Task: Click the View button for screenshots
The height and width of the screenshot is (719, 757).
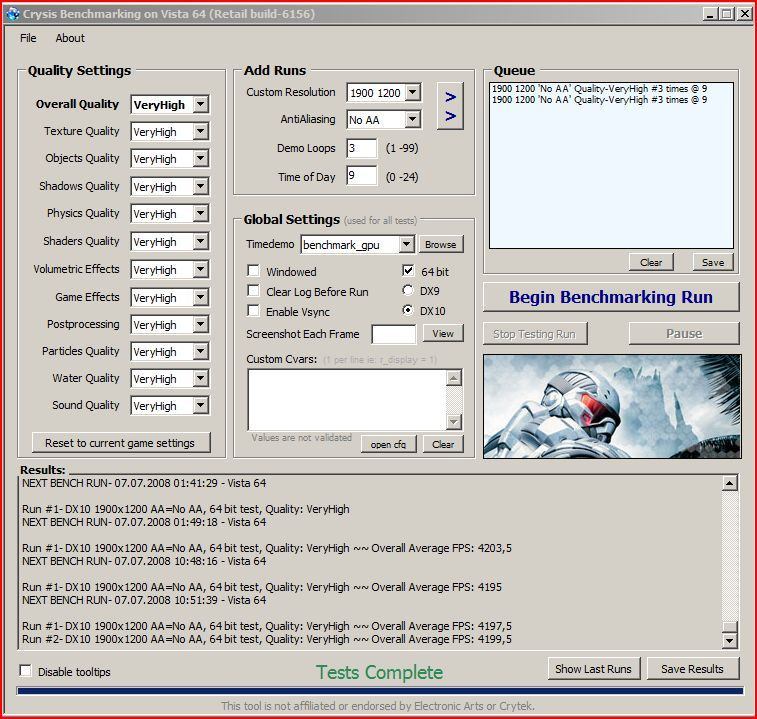Action: click(x=443, y=333)
